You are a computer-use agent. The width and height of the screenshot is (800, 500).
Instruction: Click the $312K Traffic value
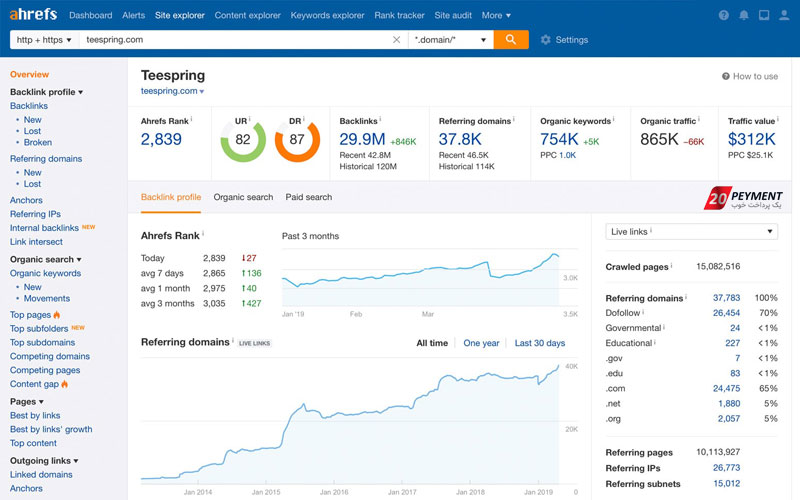click(x=752, y=139)
